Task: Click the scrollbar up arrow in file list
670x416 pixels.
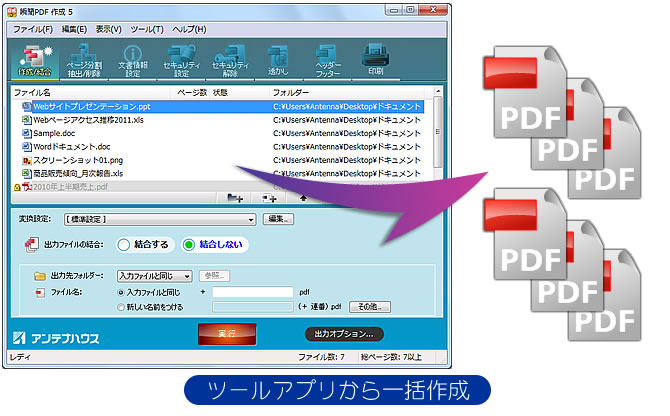Action: [438, 91]
